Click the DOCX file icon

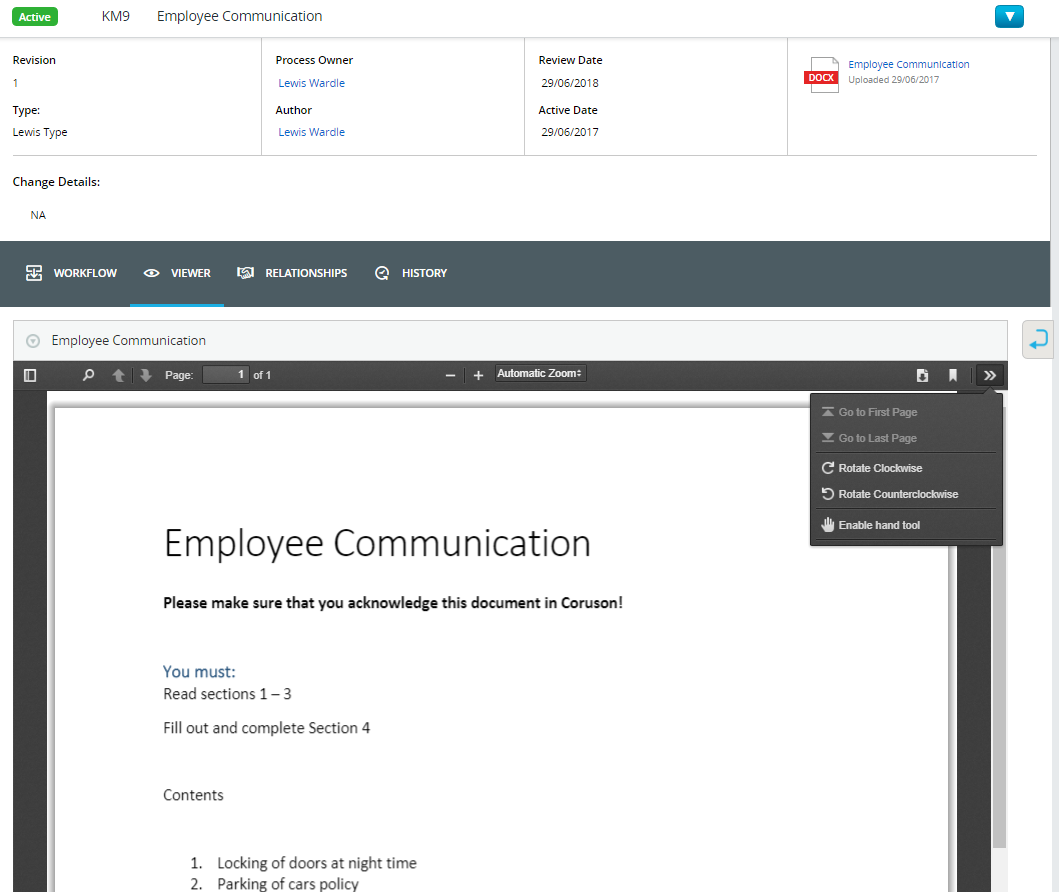[x=822, y=75]
